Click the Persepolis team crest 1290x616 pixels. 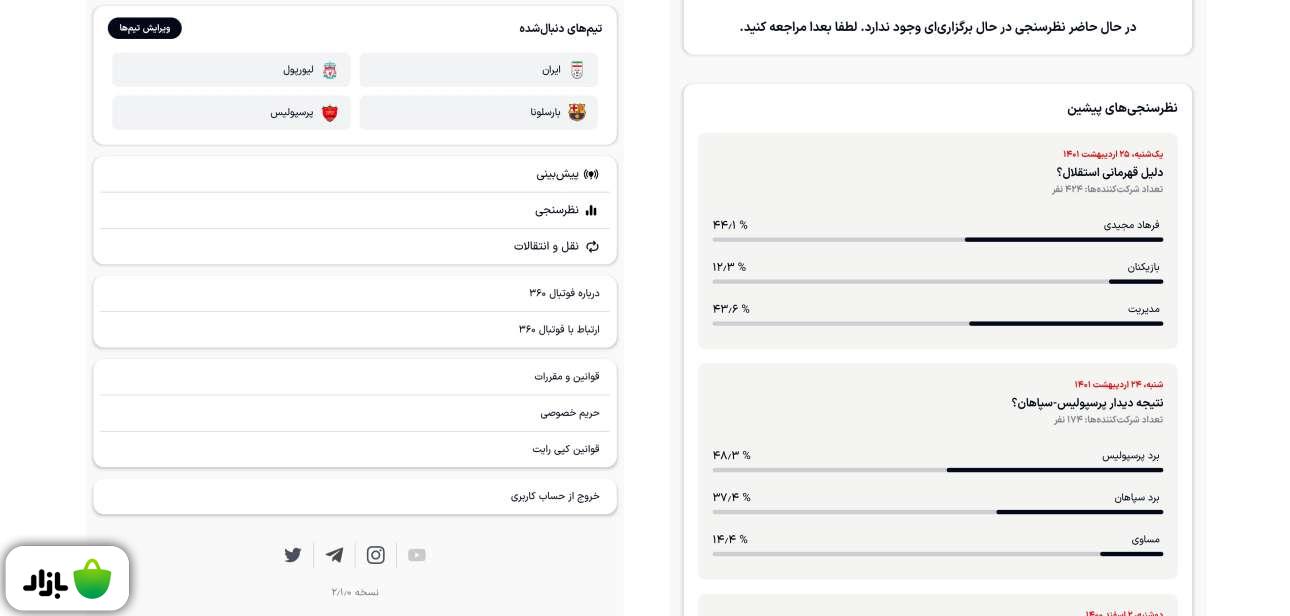329,113
